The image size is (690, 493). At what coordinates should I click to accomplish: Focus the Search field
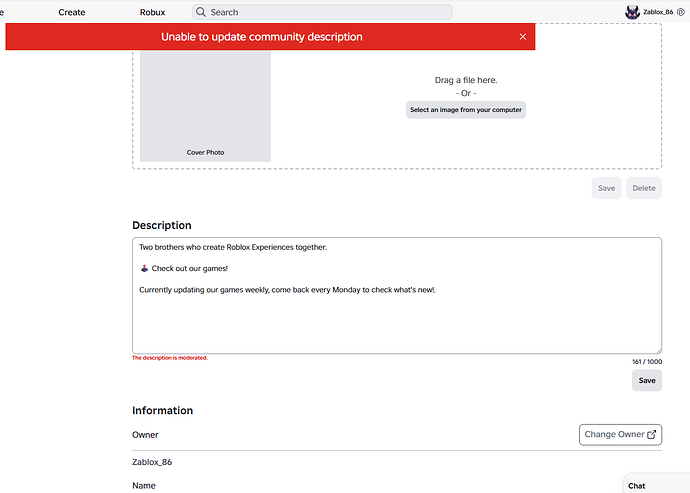coord(322,12)
